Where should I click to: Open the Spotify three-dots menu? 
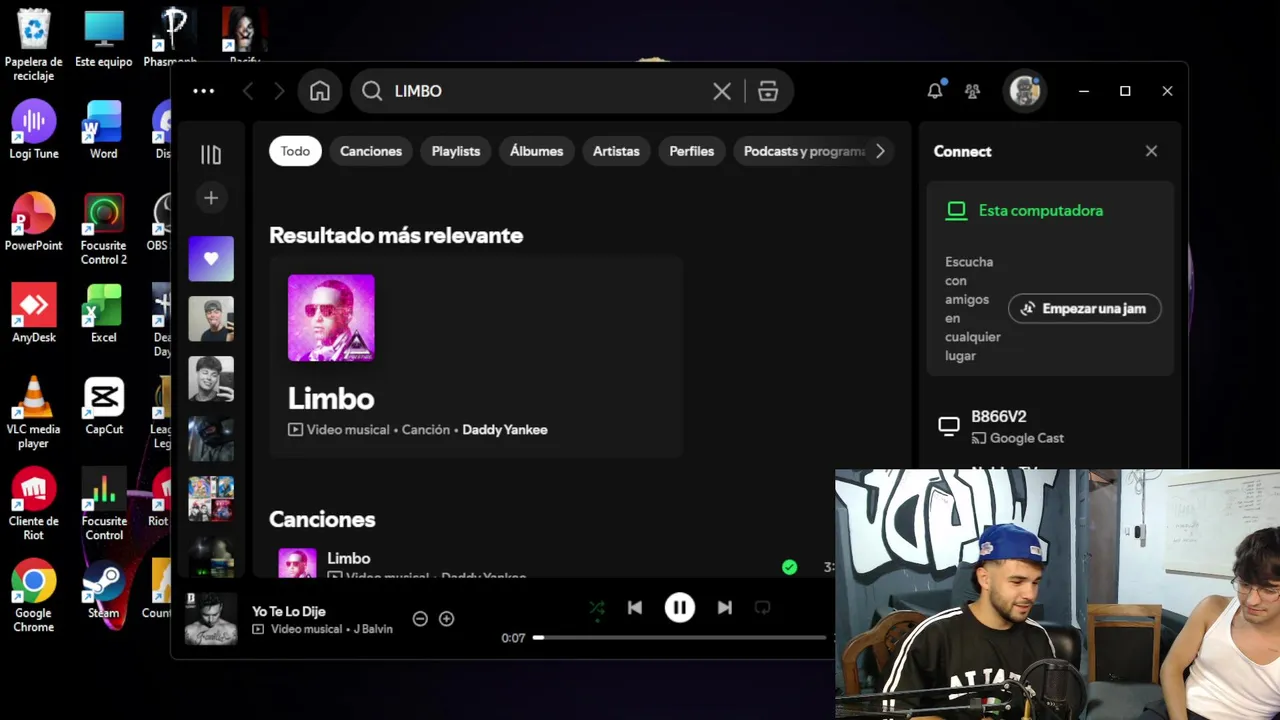pyautogui.click(x=203, y=91)
